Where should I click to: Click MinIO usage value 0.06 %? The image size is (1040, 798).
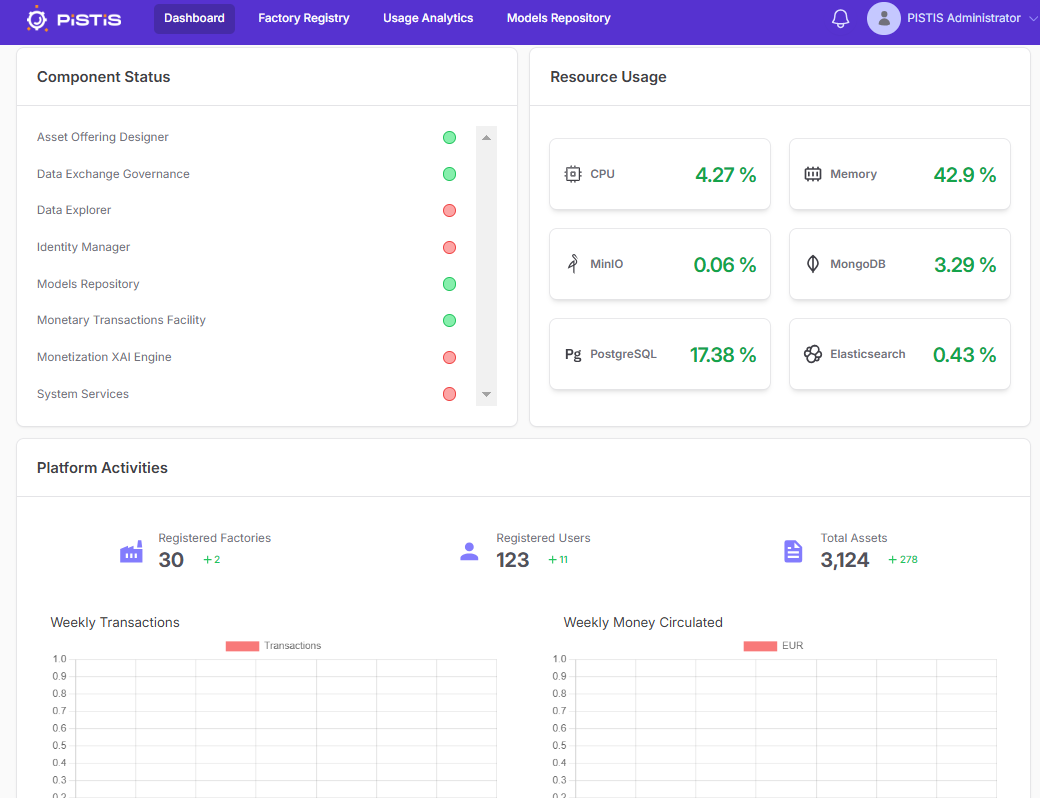(725, 265)
